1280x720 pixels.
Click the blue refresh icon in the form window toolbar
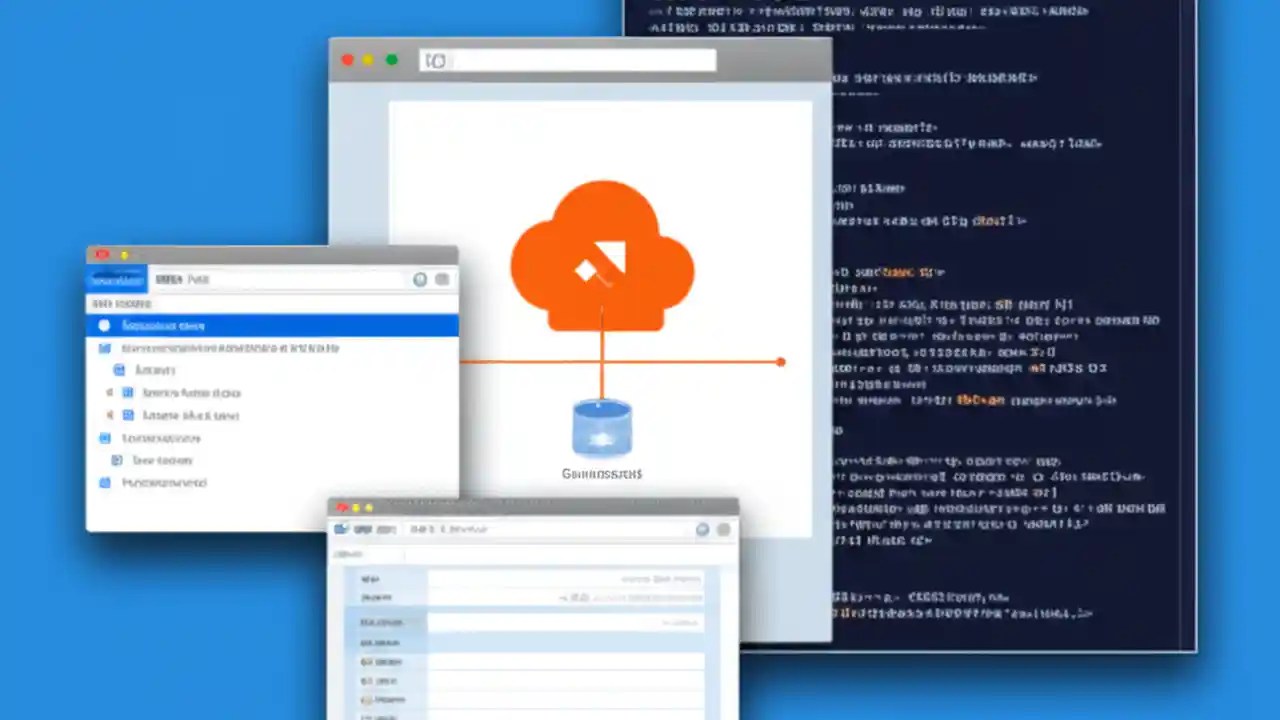click(x=702, y=530)
